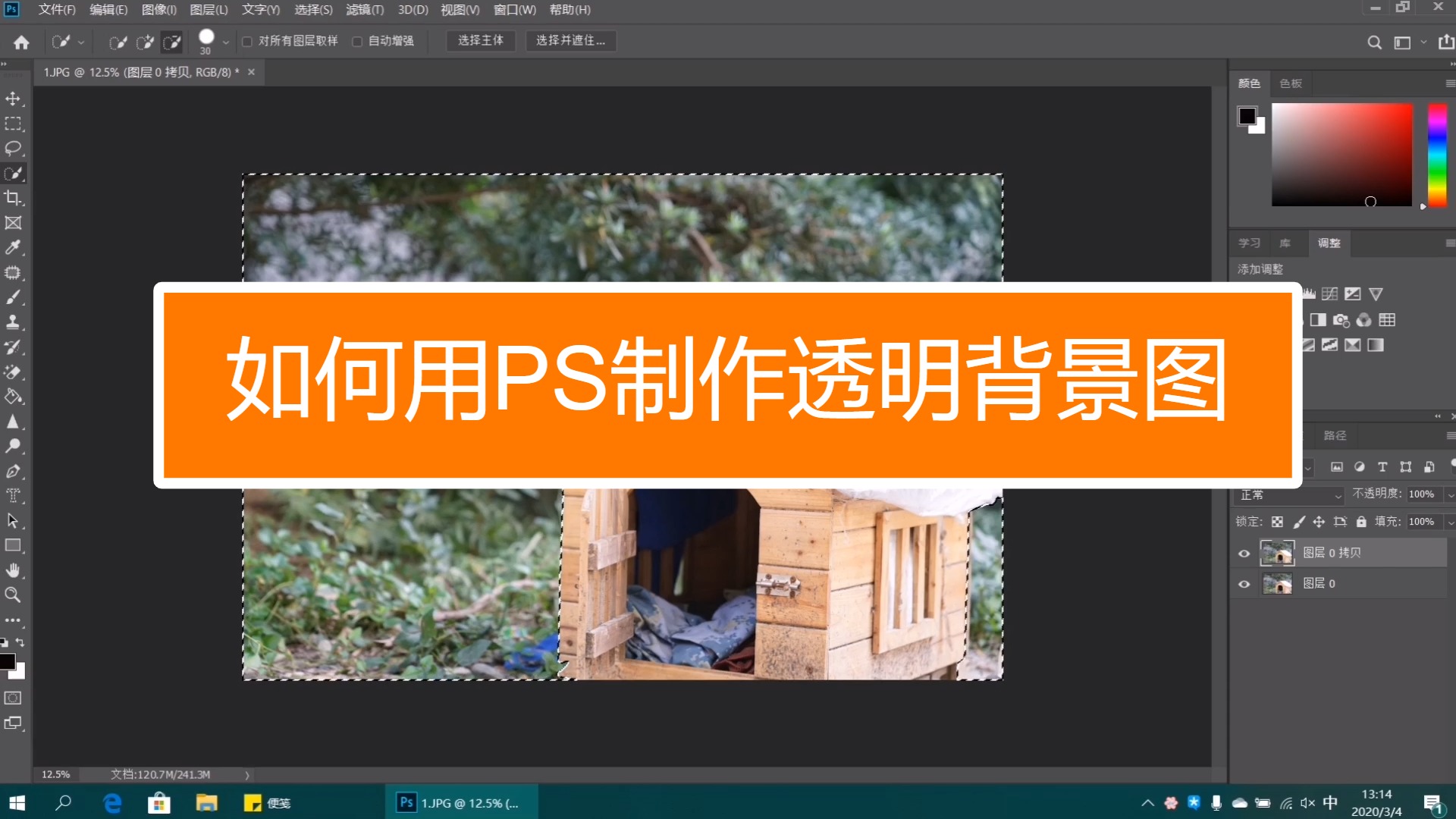Enable 对所有图层取样 sampling option
This screenshot has height=819, width=1456.
click(248, 41)
